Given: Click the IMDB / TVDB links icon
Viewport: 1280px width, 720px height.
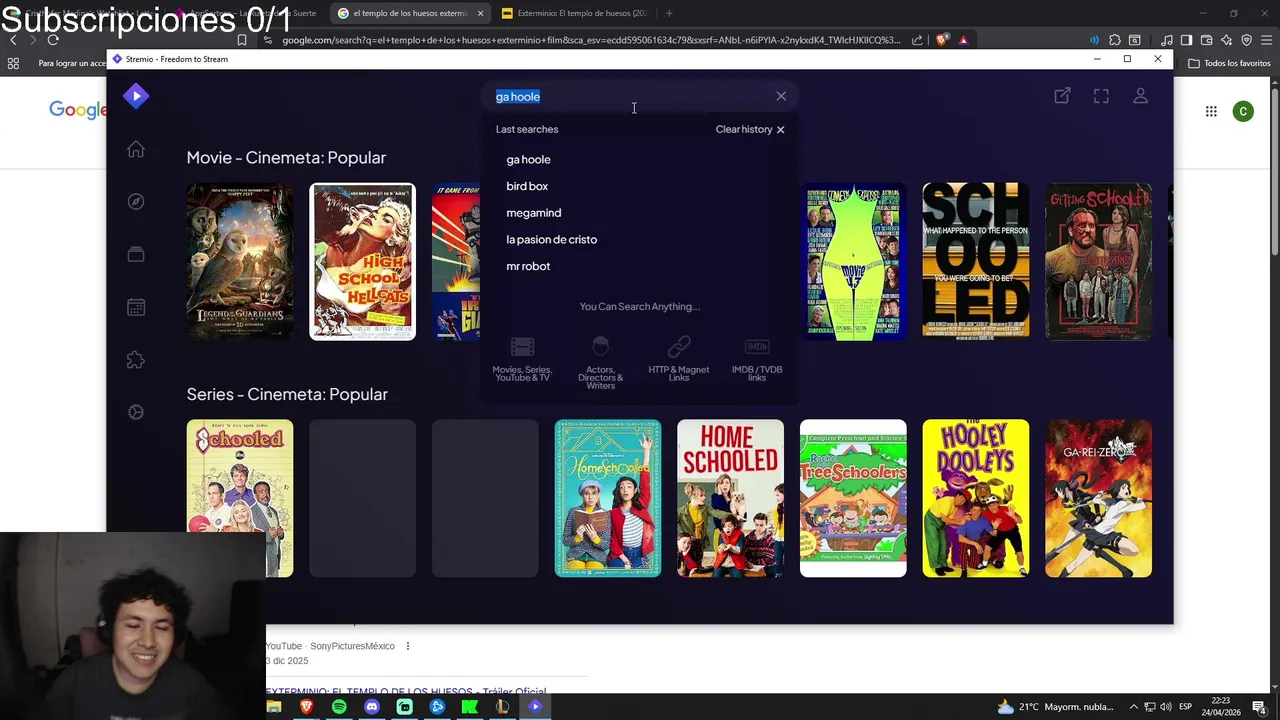Looking at the screenshot, I should (757, 347).
